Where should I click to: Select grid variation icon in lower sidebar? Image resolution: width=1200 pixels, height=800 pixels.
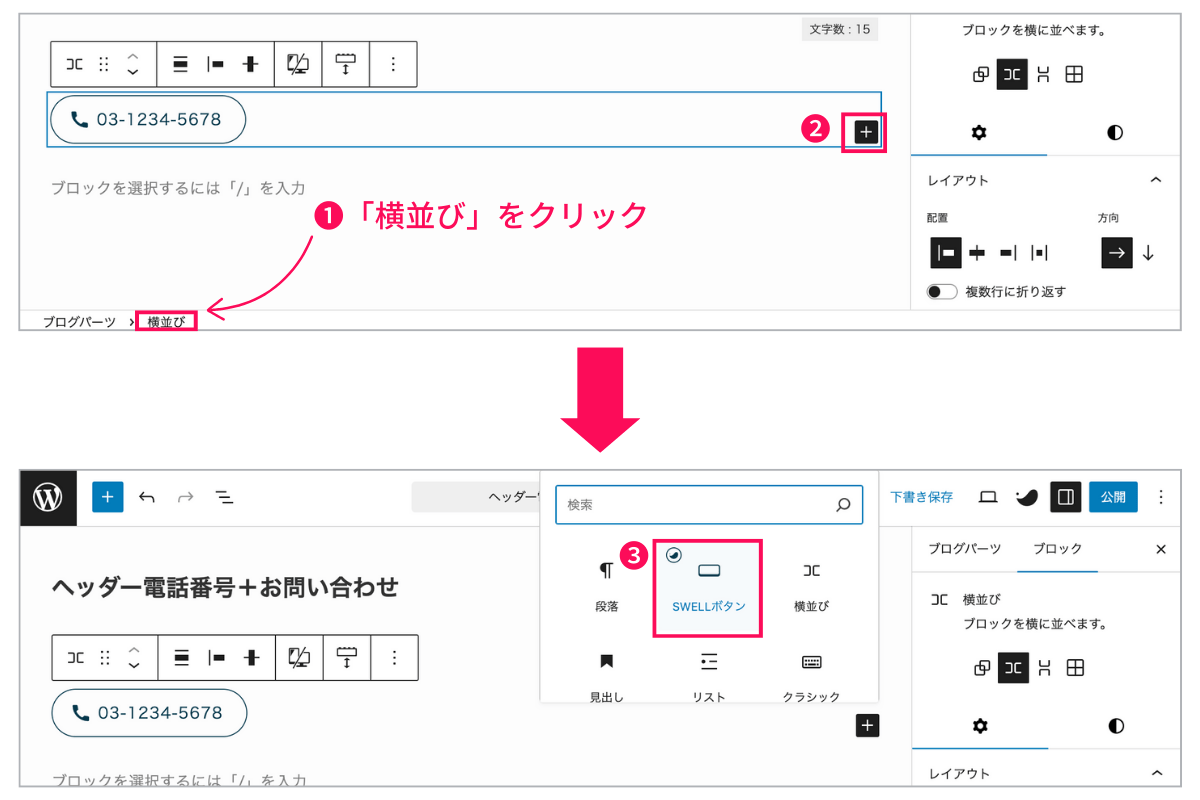pyautogui.click(x=1075, y=668)
